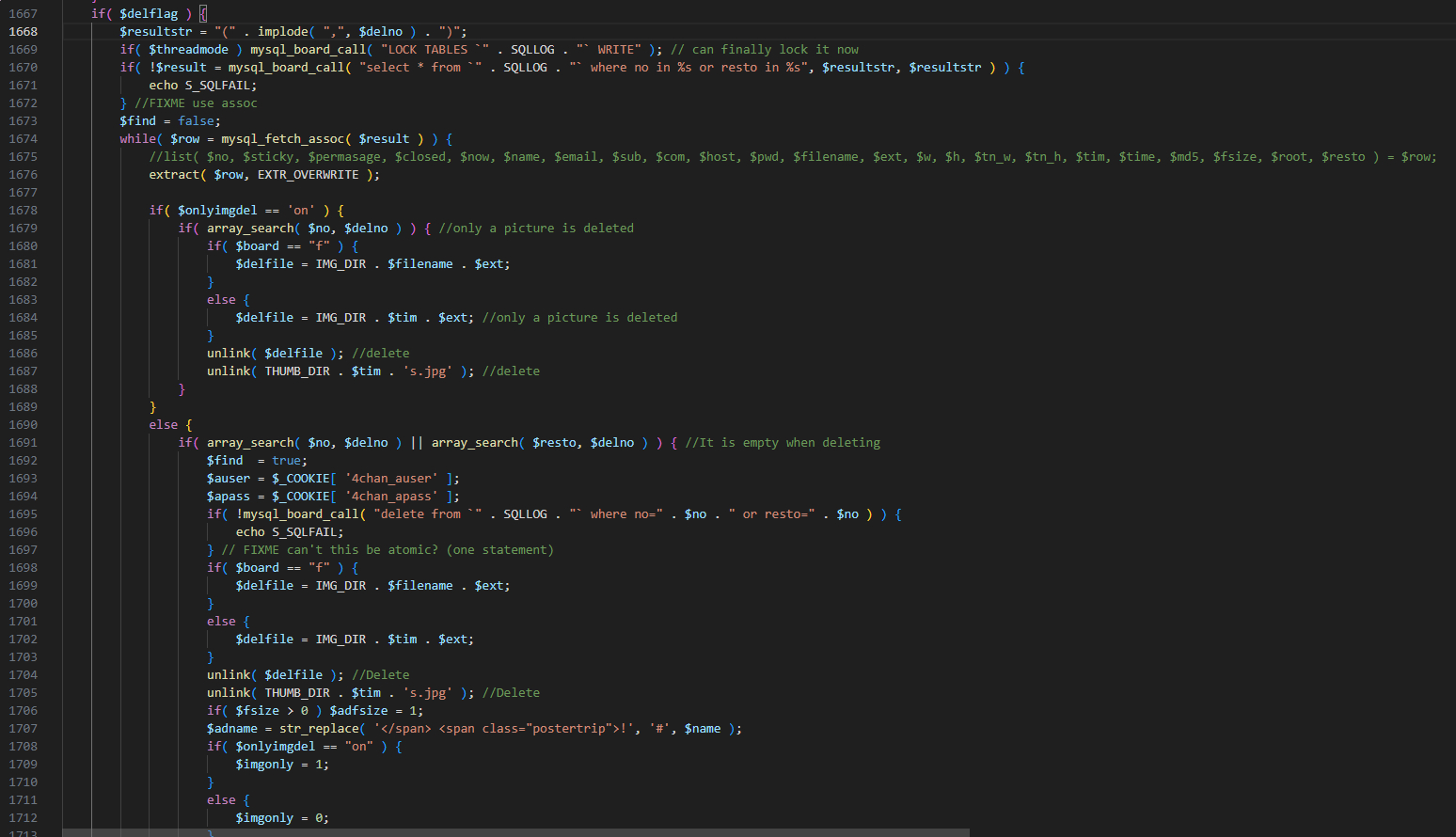Click the string '4chan_apass' on line 1694
The image size is (1456, 837).
point(391,497)
